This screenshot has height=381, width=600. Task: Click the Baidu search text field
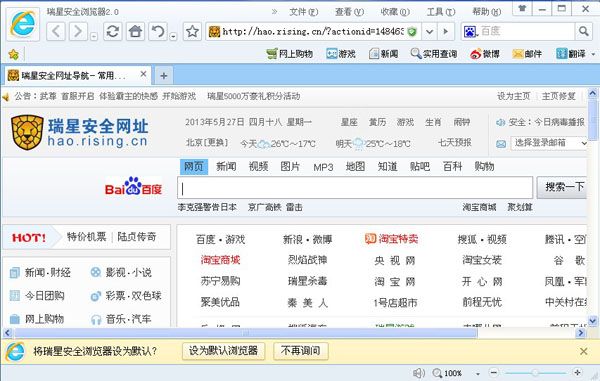coord(355,188)
